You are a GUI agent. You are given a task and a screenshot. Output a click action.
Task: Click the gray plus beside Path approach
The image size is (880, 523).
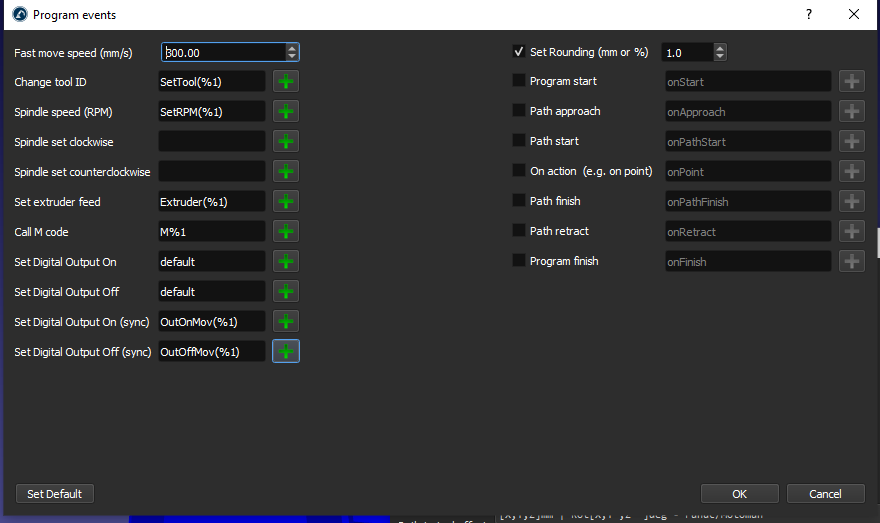point(851,111)
